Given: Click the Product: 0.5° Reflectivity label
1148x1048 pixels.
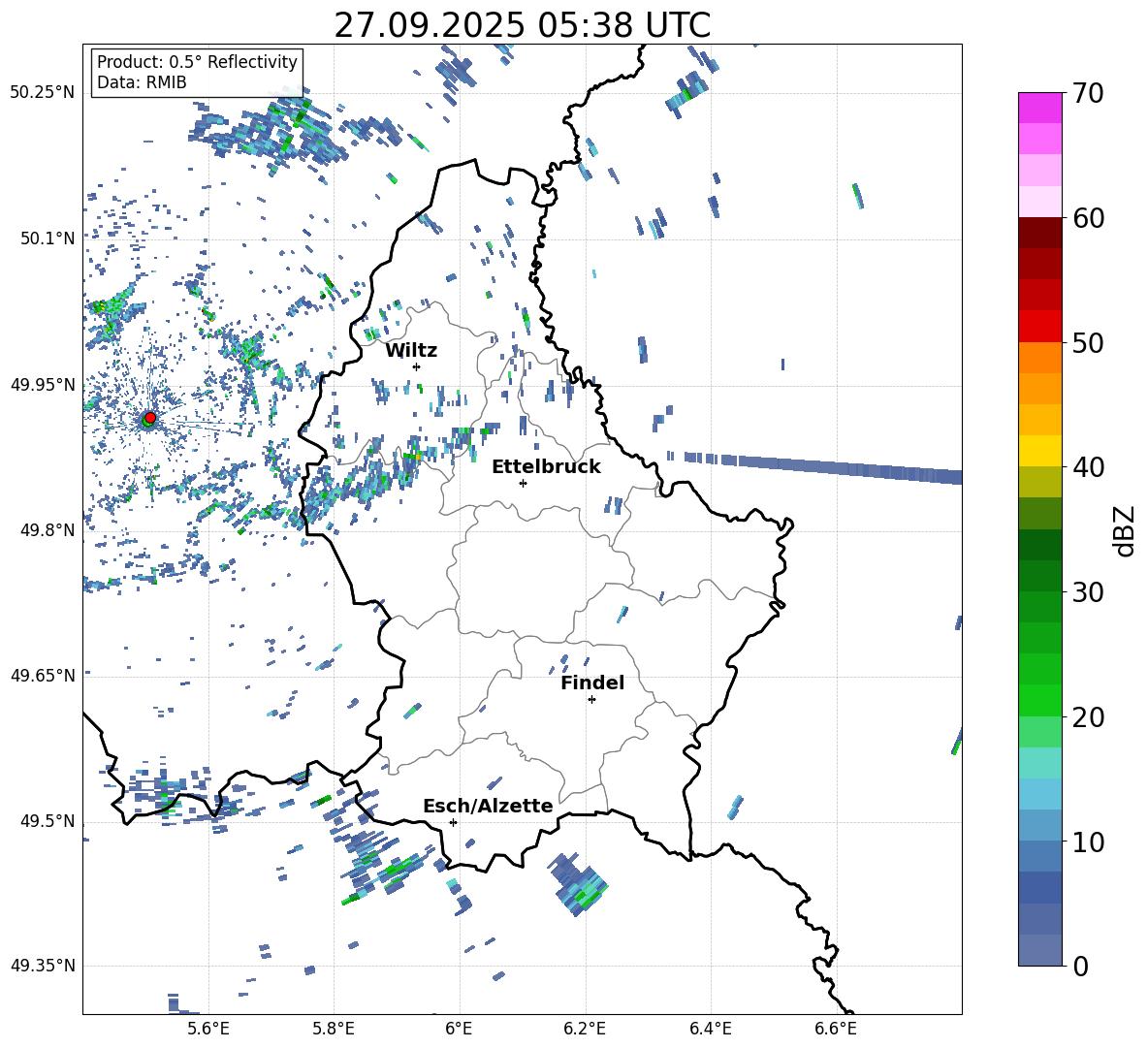Looking at the screenshot, I should (x=197, y=61).
